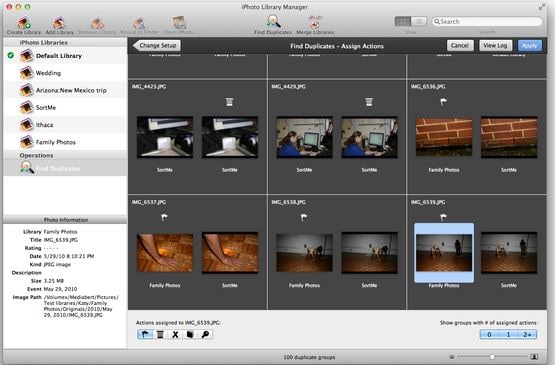Select the Family Photos library in sidebar
The height and width of the screenshot is (365, 555).
click(x=65, y=142)
